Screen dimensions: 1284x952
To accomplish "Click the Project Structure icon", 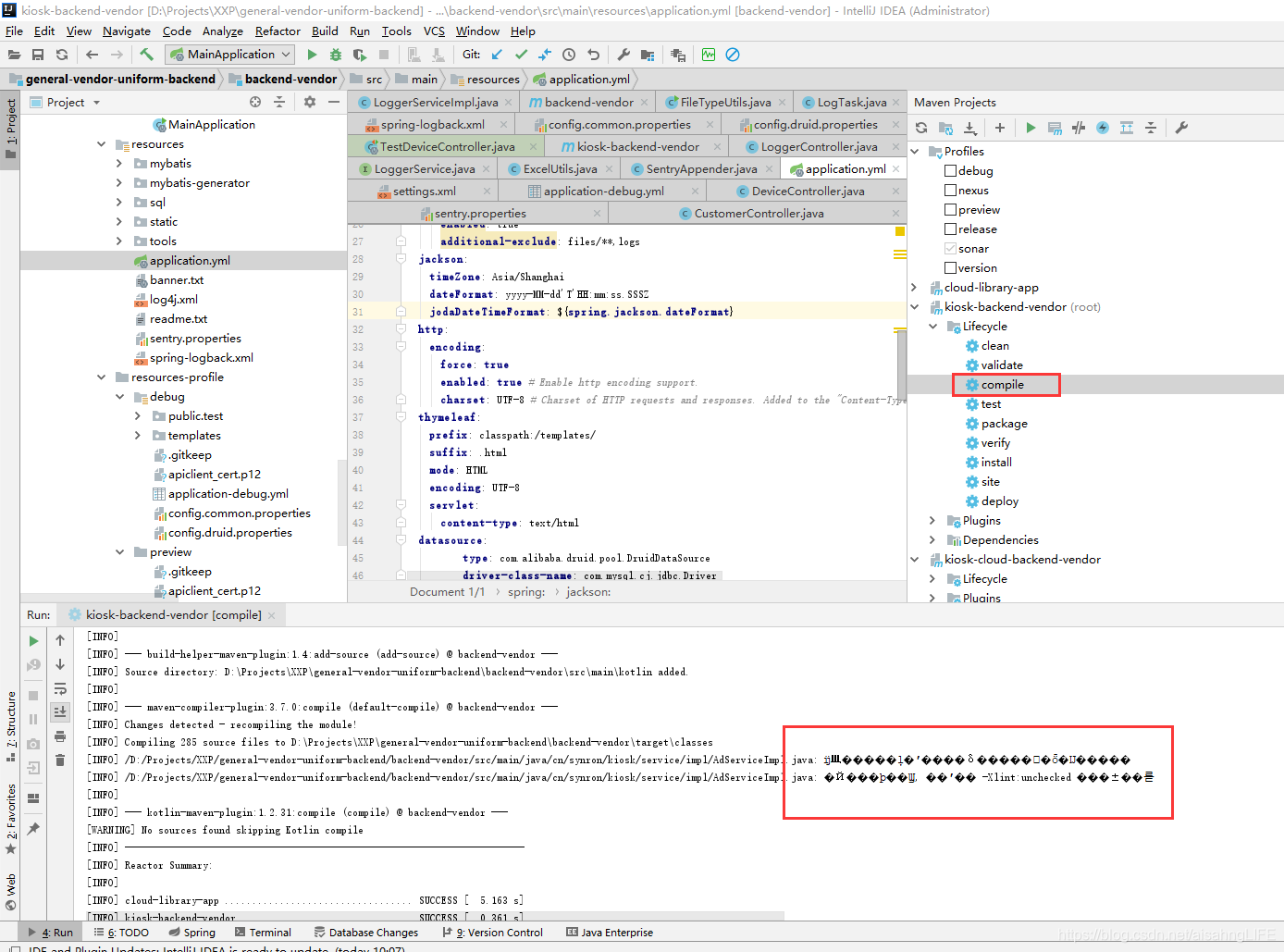I will pos(648,55).
